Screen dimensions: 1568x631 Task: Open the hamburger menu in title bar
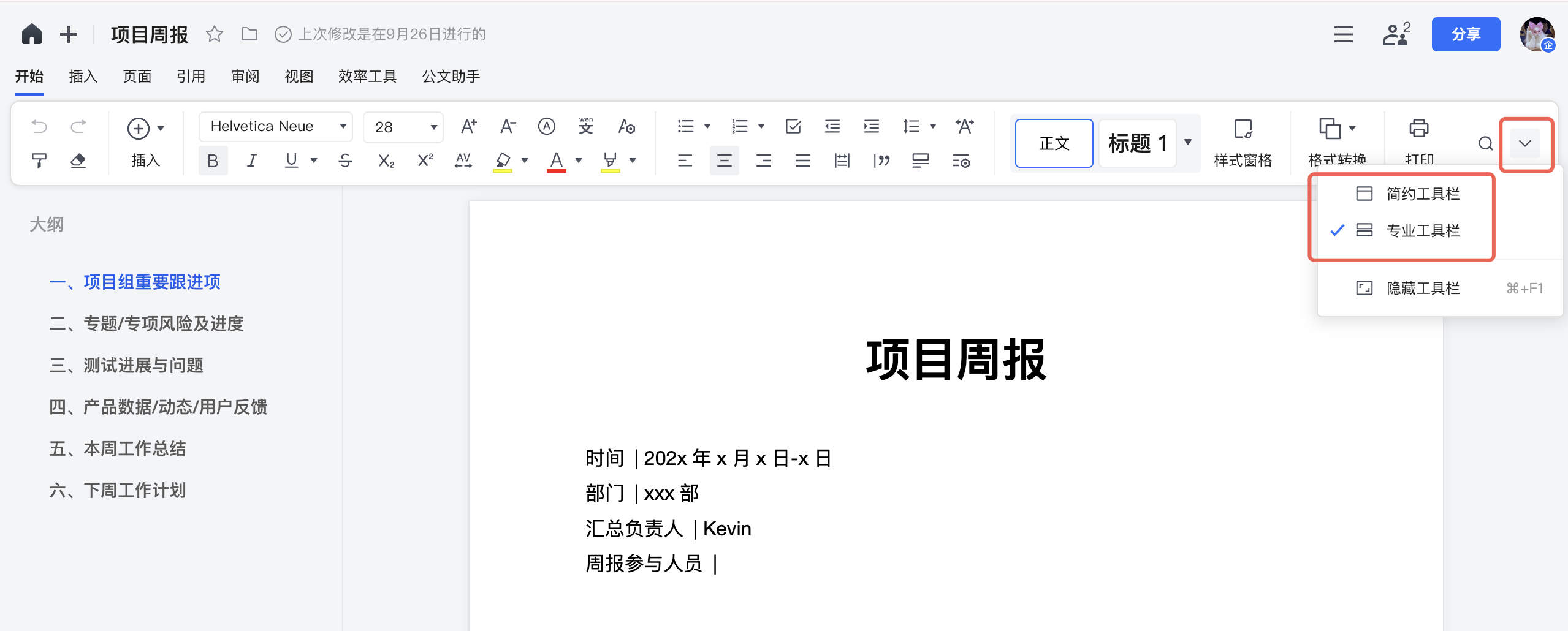click(x=1343, y=34)
